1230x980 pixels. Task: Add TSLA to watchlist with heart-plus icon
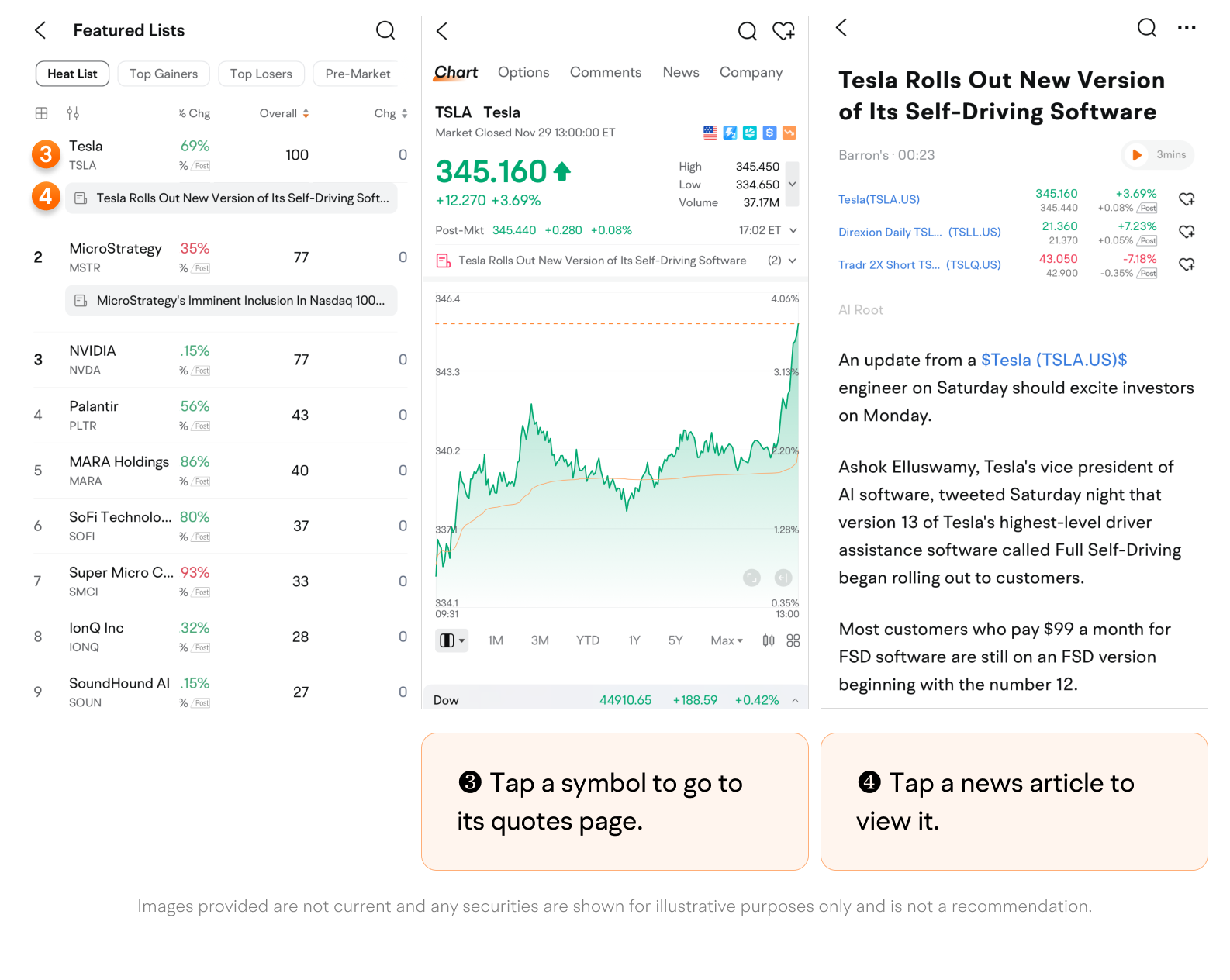click(x=784, y=31)
